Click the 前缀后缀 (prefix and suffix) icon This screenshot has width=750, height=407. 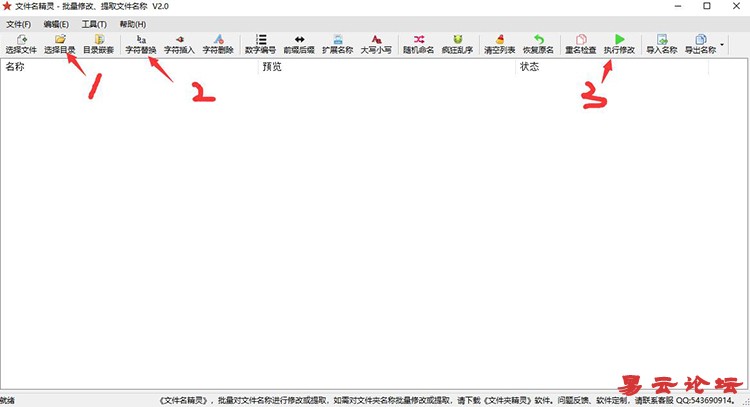[x=299, y=44]
